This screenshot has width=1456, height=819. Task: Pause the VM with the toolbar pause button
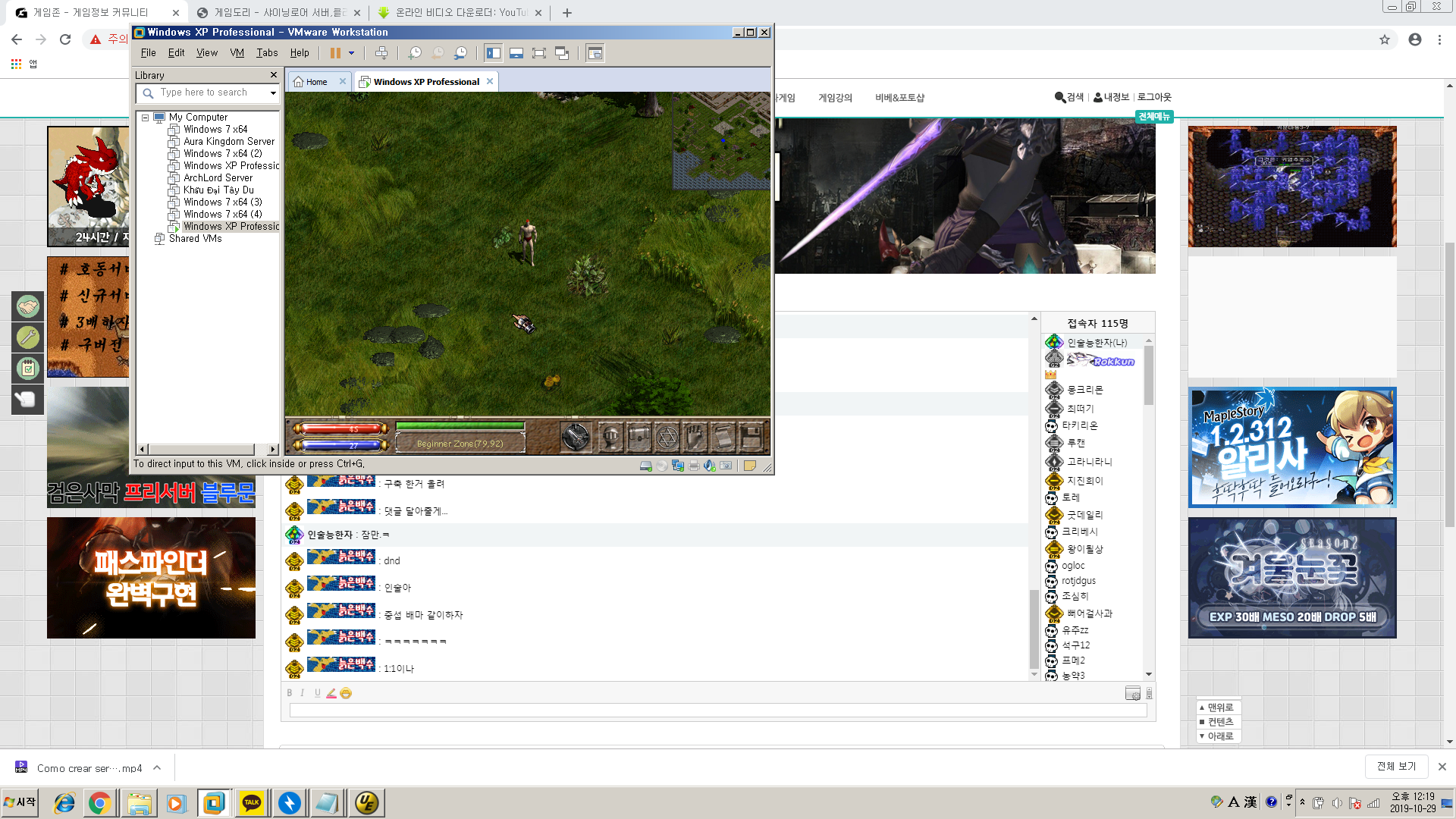coord(335,53)
